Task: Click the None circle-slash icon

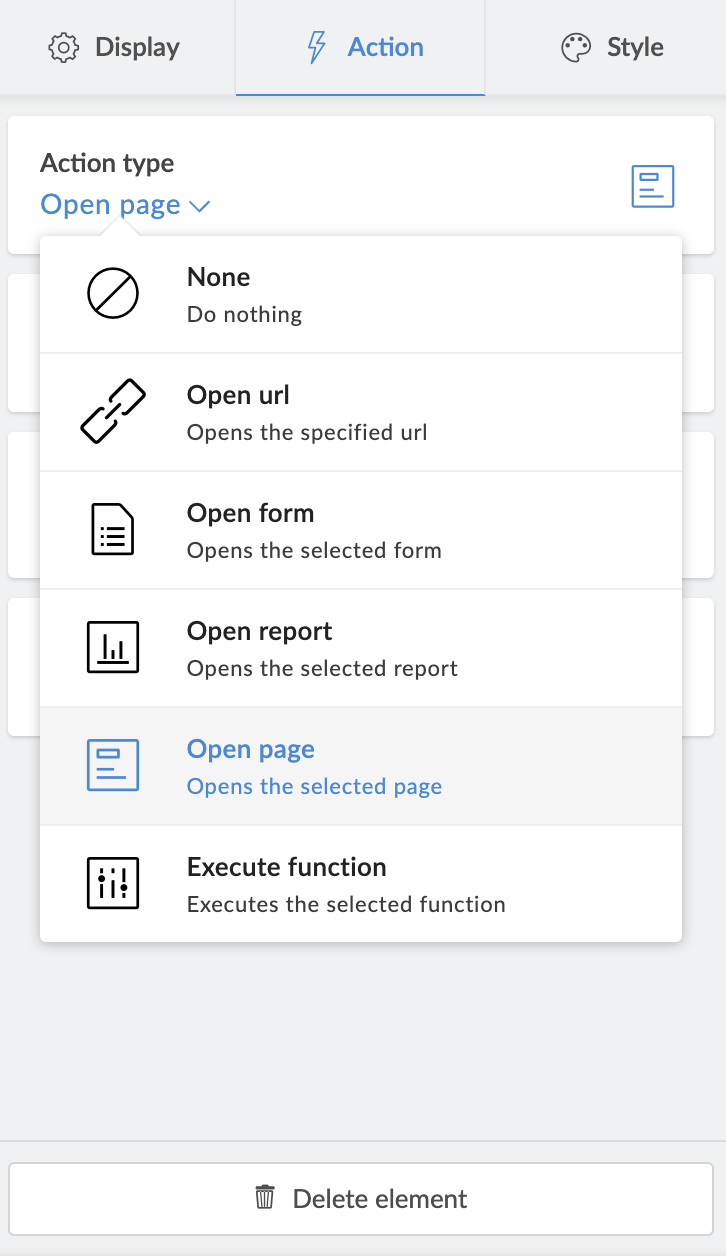Action: coord(113,295)
